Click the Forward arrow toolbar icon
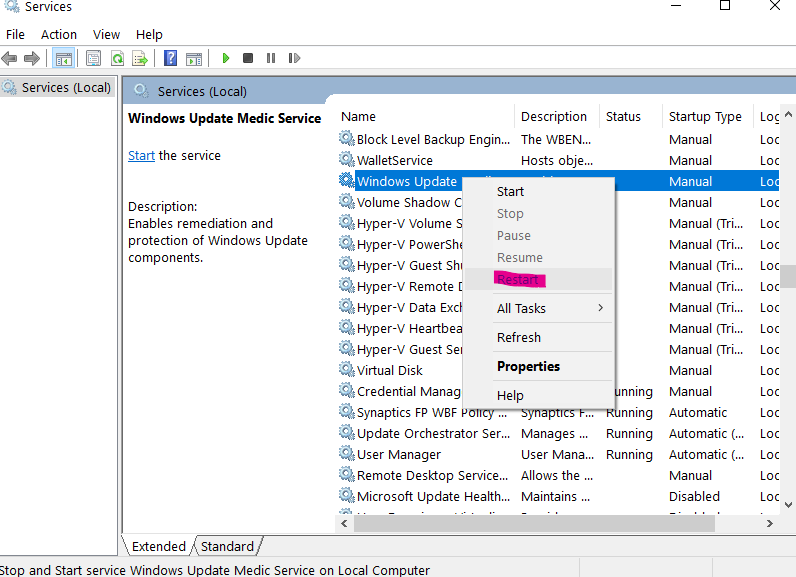Viewport: 796px width, 577px height. tap(32, 58)
